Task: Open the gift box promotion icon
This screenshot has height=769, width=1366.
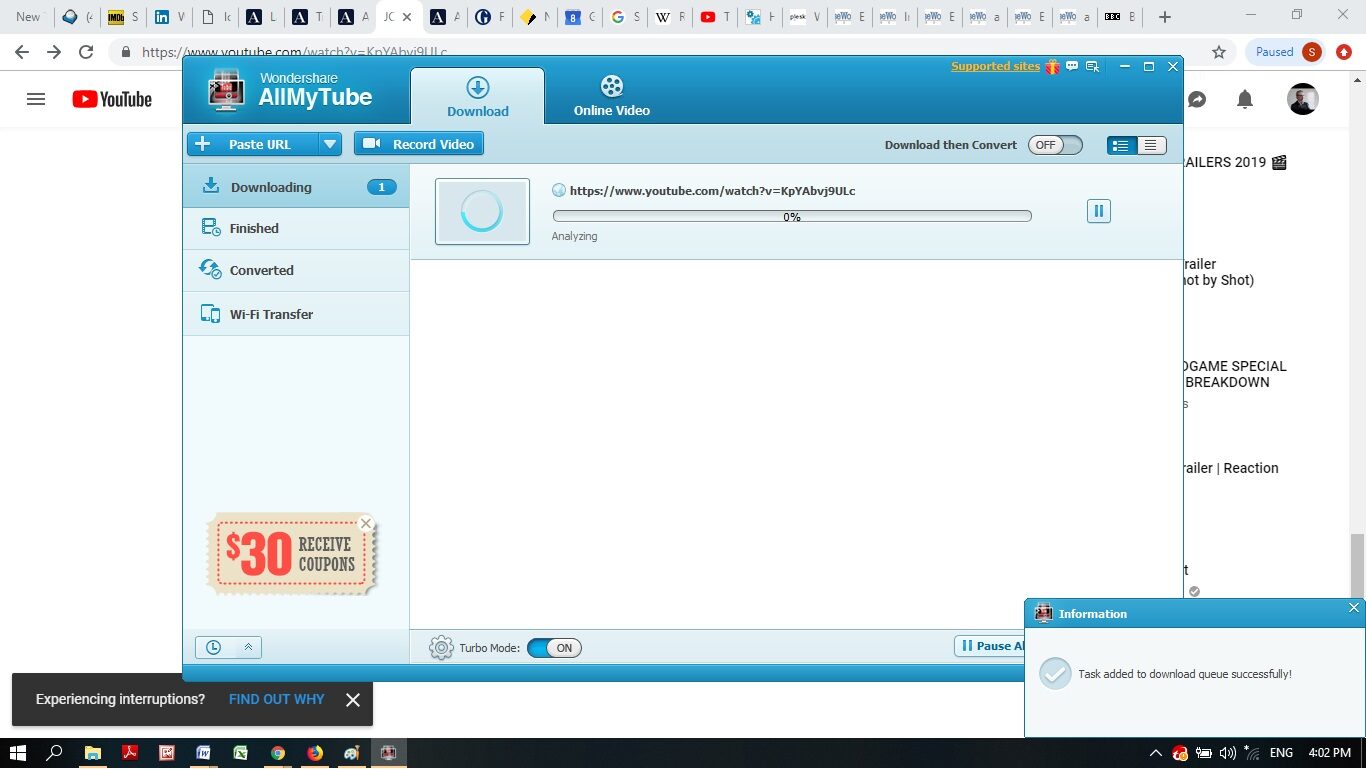Action: click(x=1052, y=67)
